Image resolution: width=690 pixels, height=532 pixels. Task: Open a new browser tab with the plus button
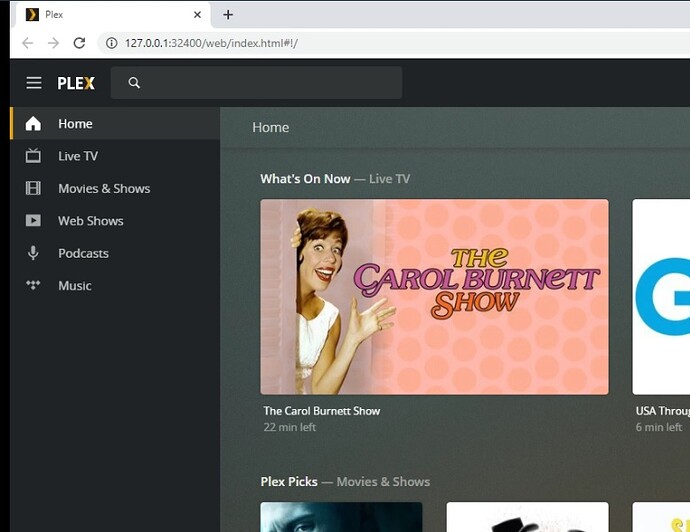click(x=228, y=15)
